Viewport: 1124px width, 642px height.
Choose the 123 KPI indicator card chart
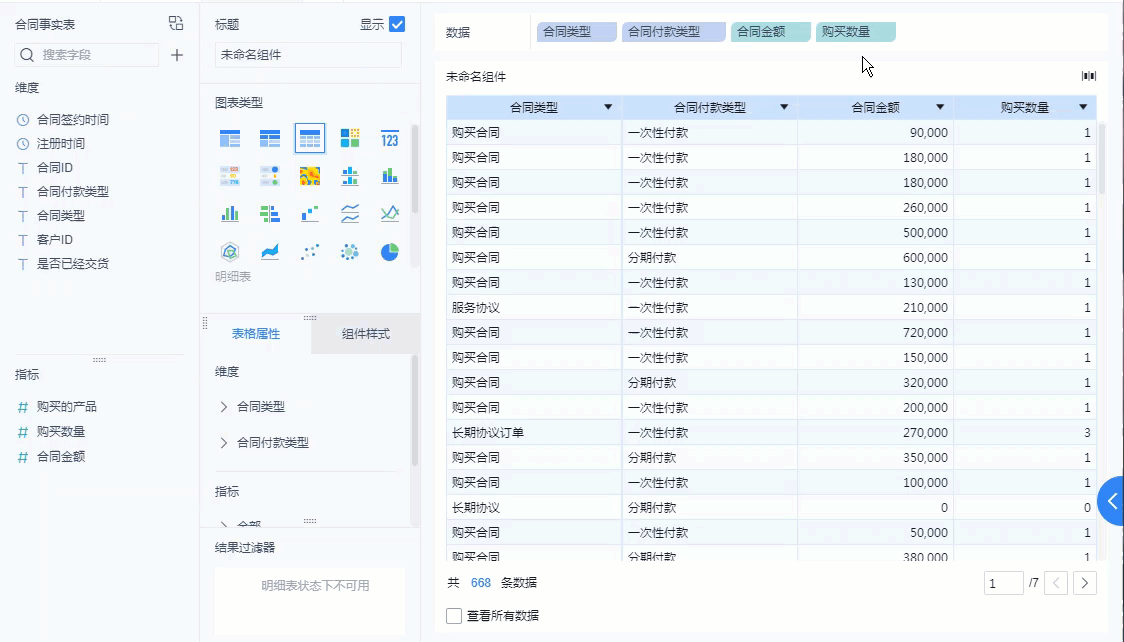389,138
